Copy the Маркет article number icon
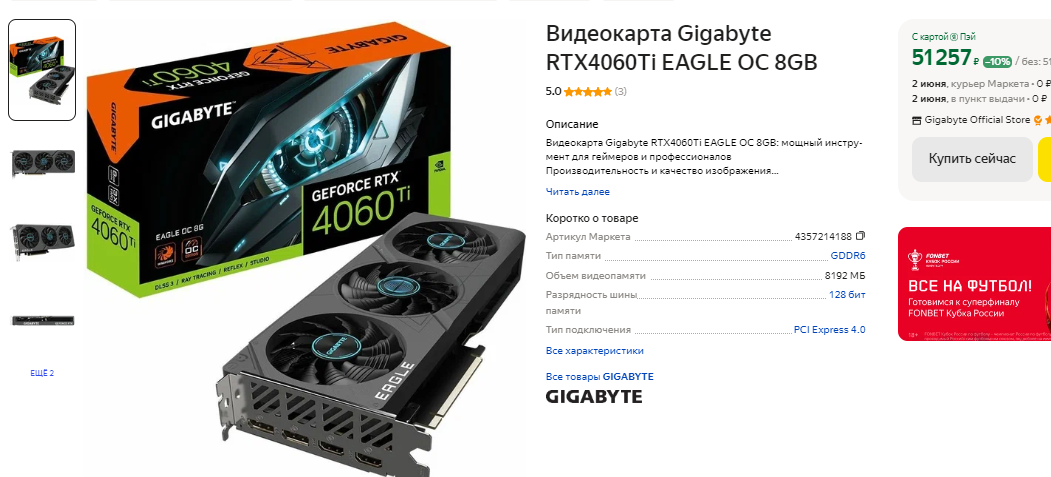The width and height of the screenshot is (1051, 477). click(x=861, y=236)
